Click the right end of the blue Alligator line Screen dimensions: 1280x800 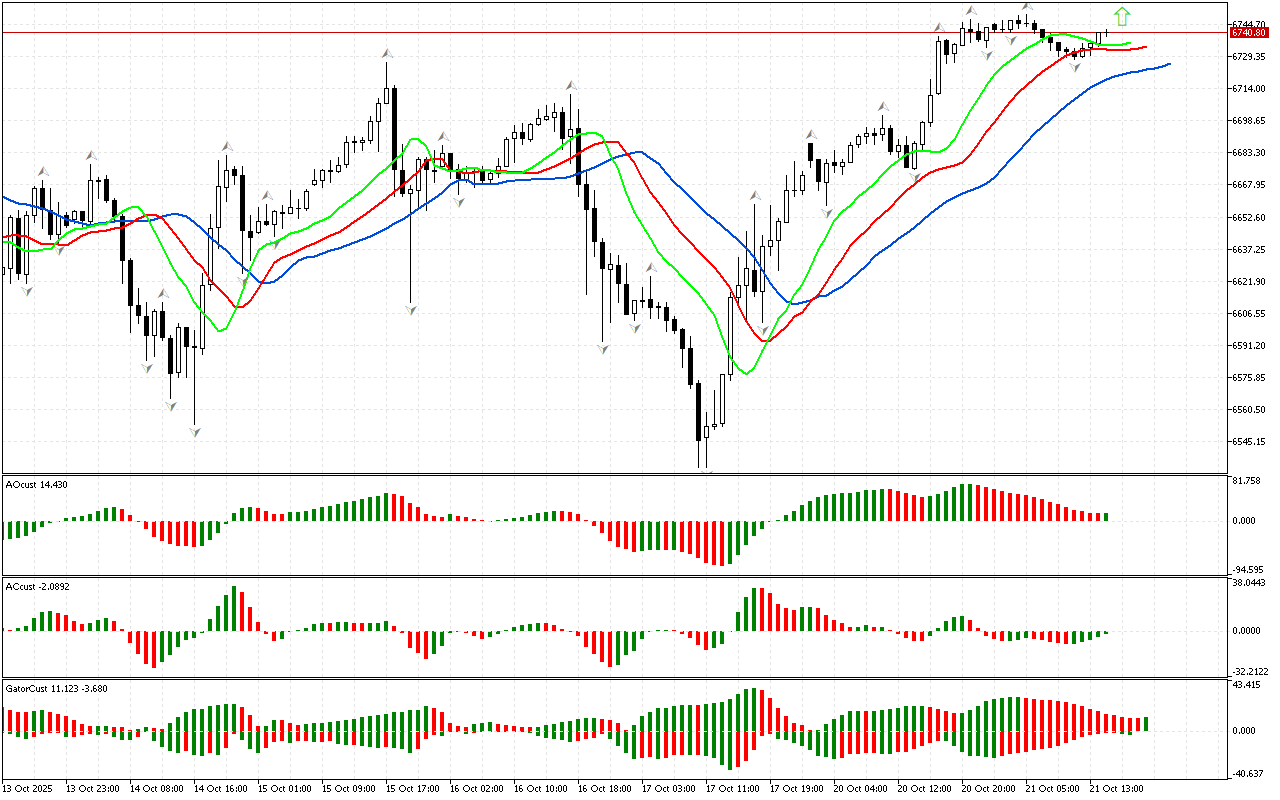point(1168,64)
